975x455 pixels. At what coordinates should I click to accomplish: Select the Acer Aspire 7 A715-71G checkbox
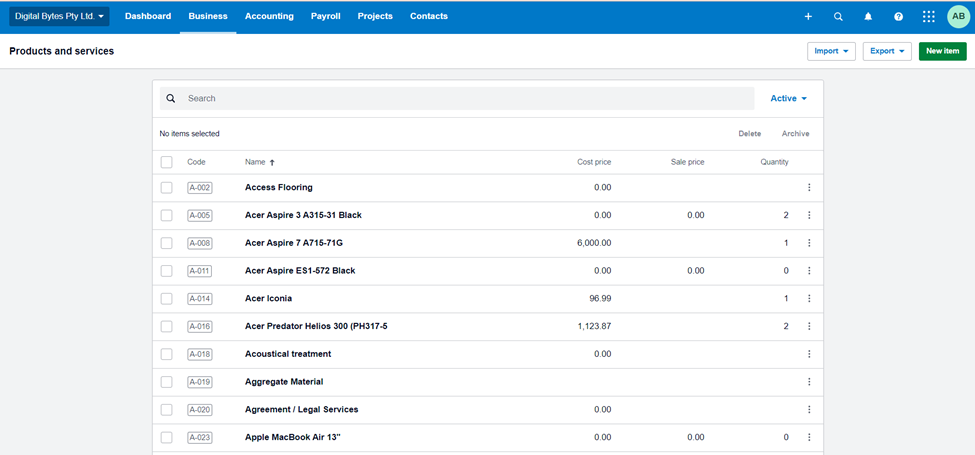[x=167, y=243]
